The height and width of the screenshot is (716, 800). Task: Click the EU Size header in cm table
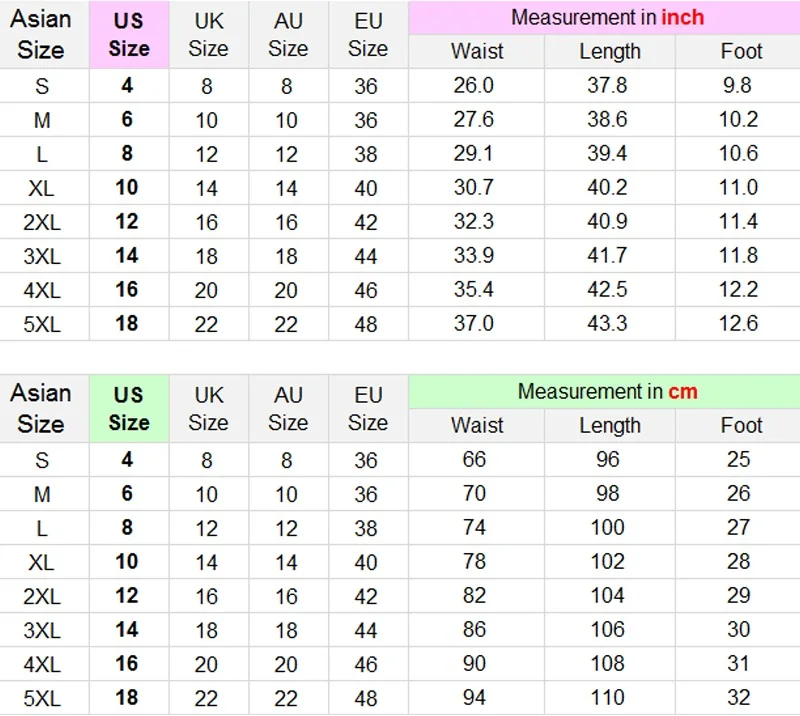368,409
